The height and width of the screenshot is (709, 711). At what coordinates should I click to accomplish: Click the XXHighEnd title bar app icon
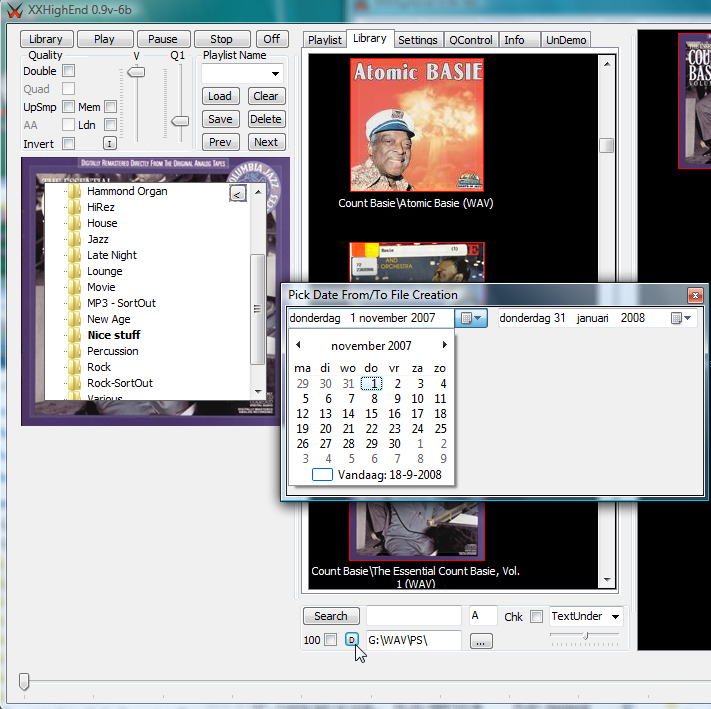15,10
